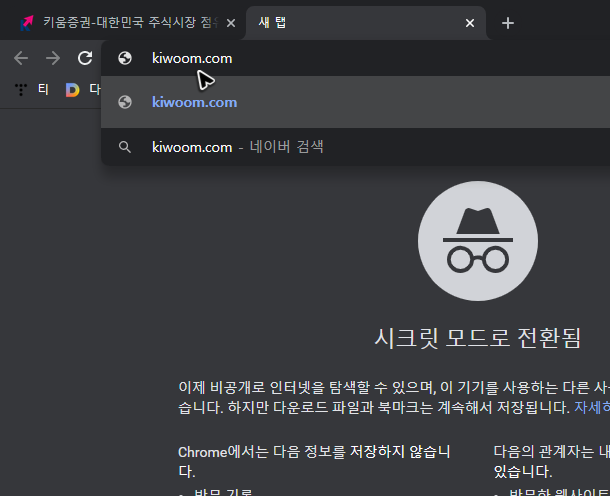610x496 pixels.
Task: Open the 티 bookmark
Action: coord(32,89)
